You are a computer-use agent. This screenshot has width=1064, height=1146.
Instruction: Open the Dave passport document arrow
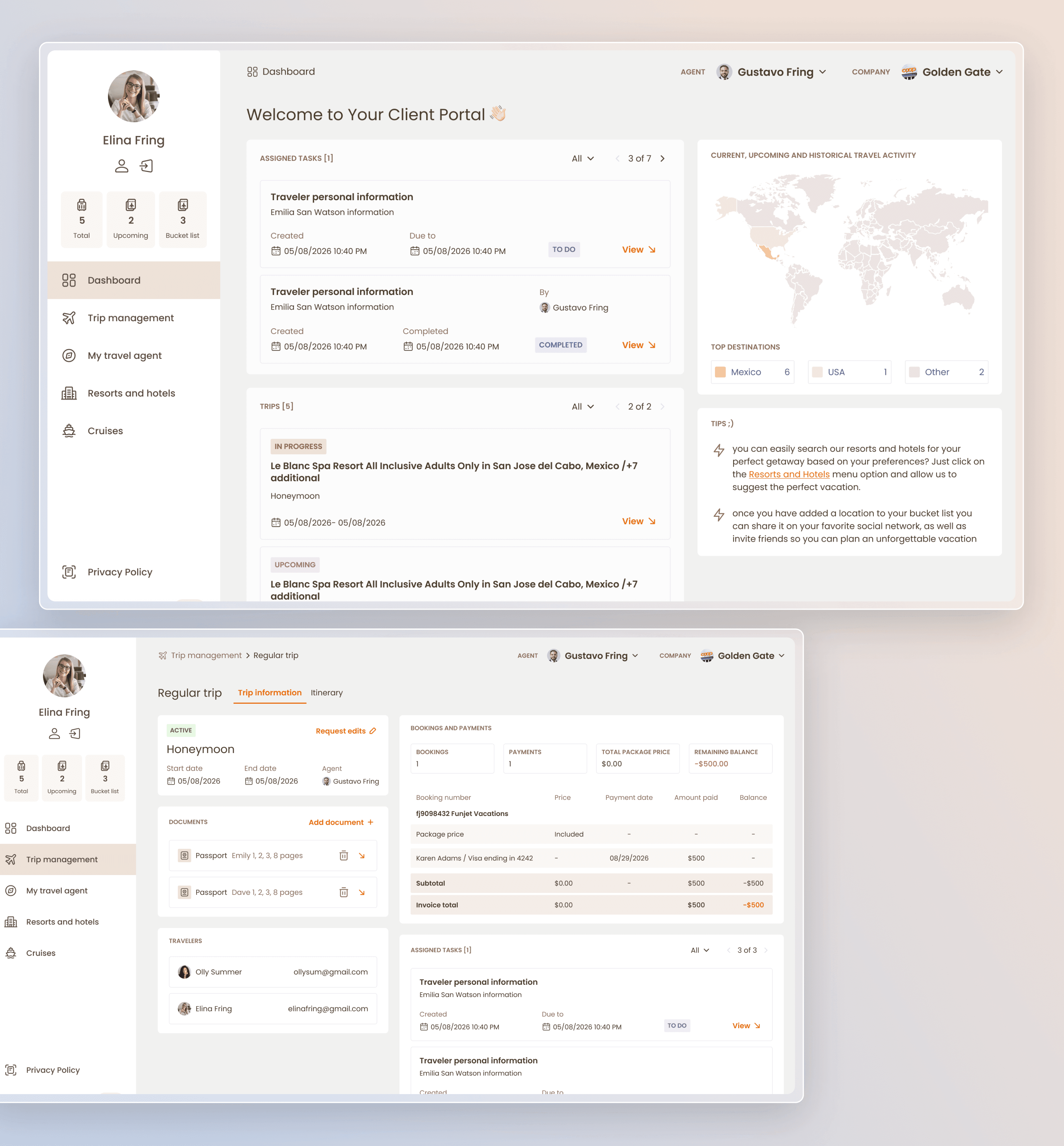362,893
